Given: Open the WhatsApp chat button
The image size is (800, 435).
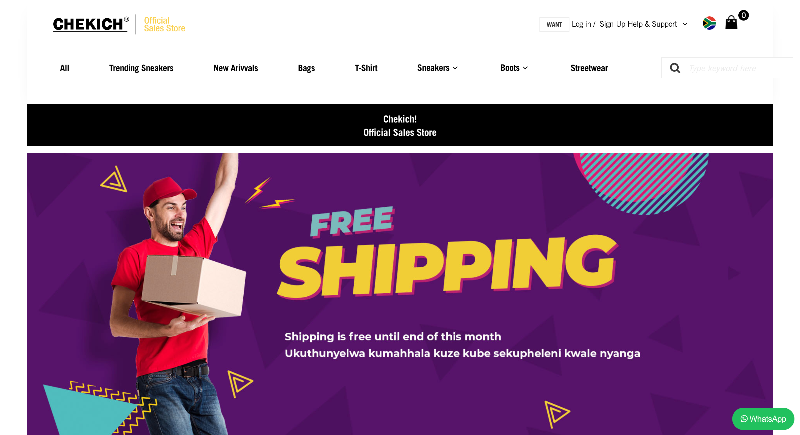Looking at the screenshot, I should pos(763,419).
